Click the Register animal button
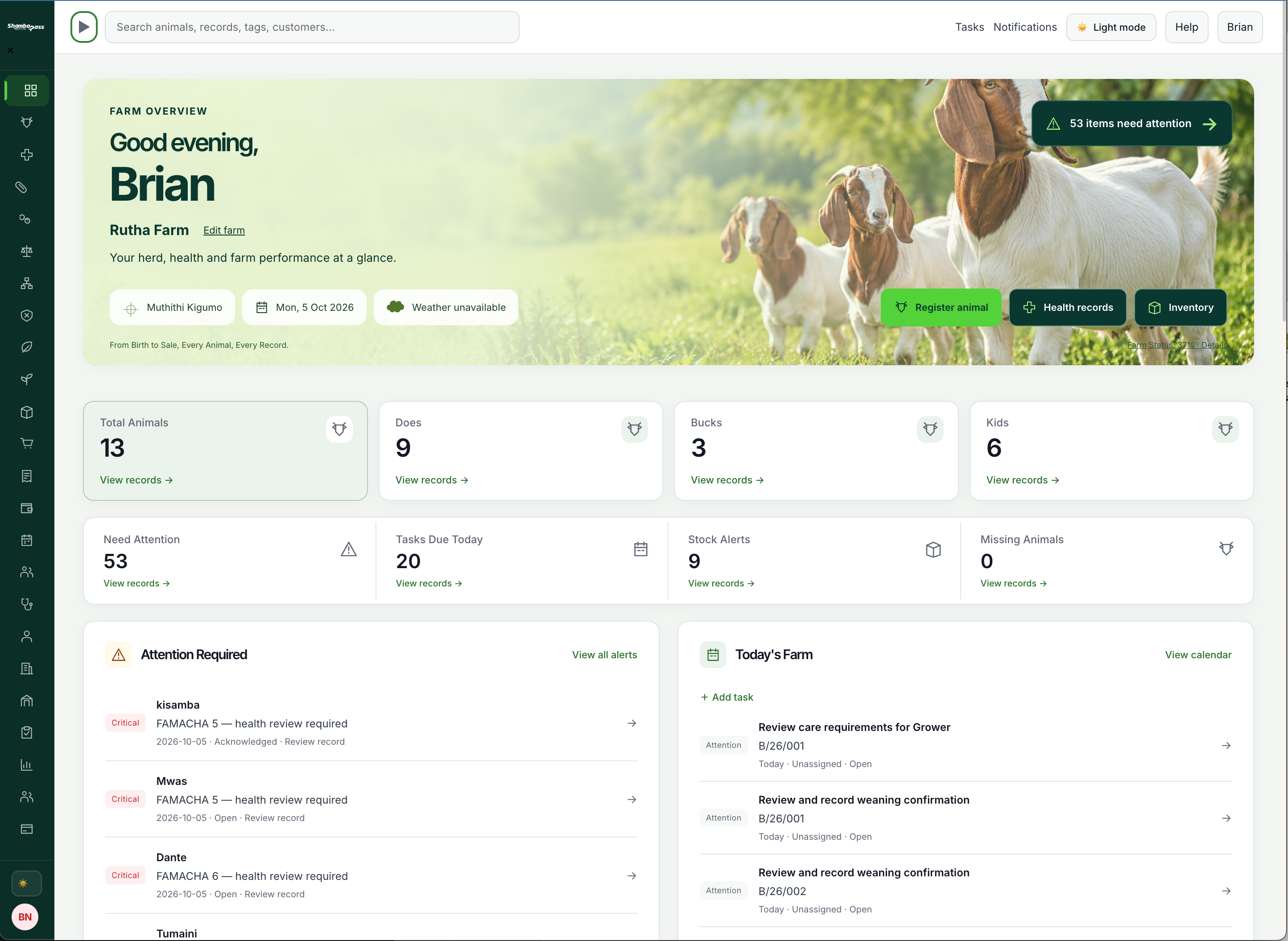 click(941, 308)
